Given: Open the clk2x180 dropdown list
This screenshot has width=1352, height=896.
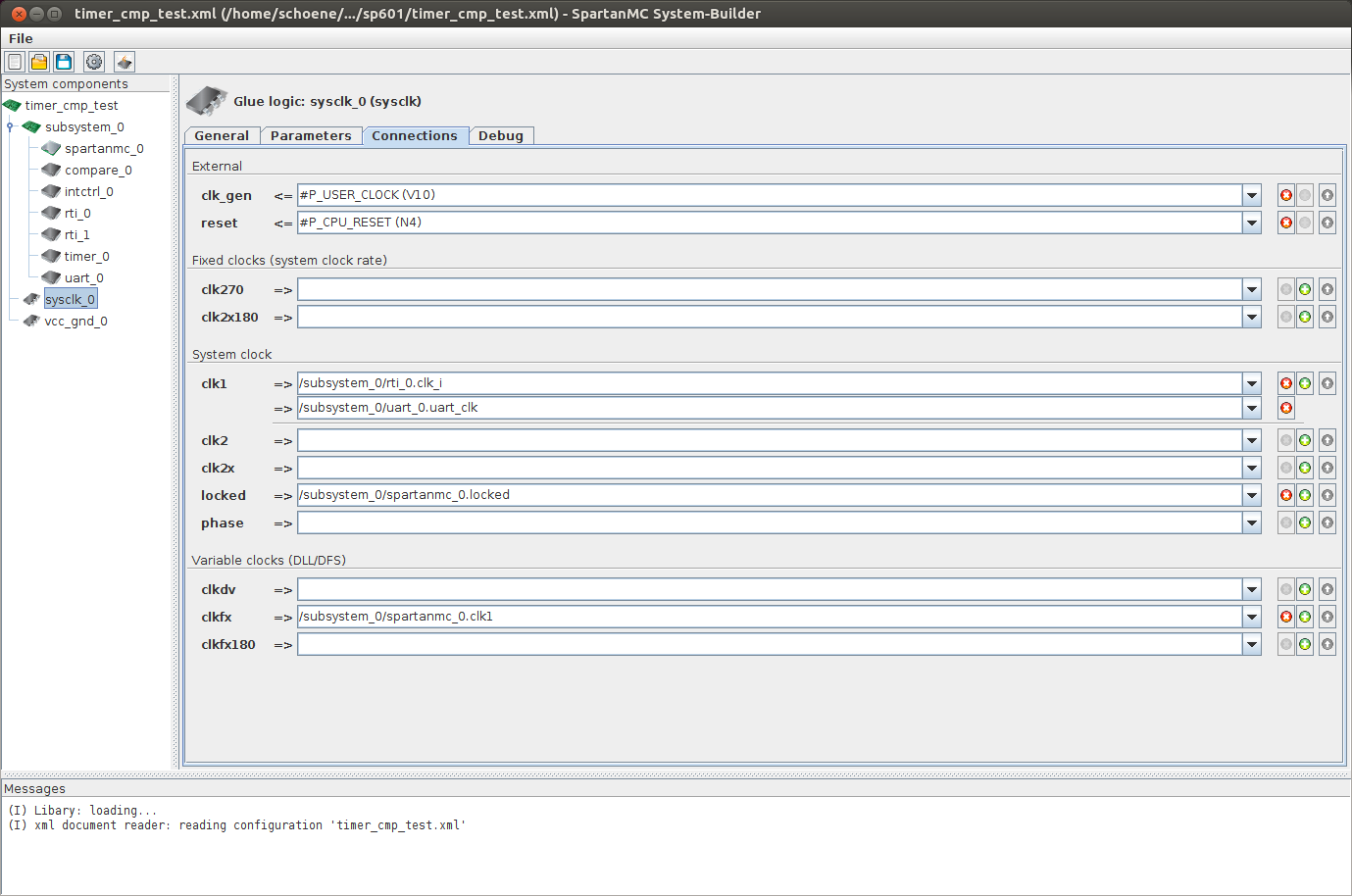Looking at the screenshot, I should click(1252, 317).
